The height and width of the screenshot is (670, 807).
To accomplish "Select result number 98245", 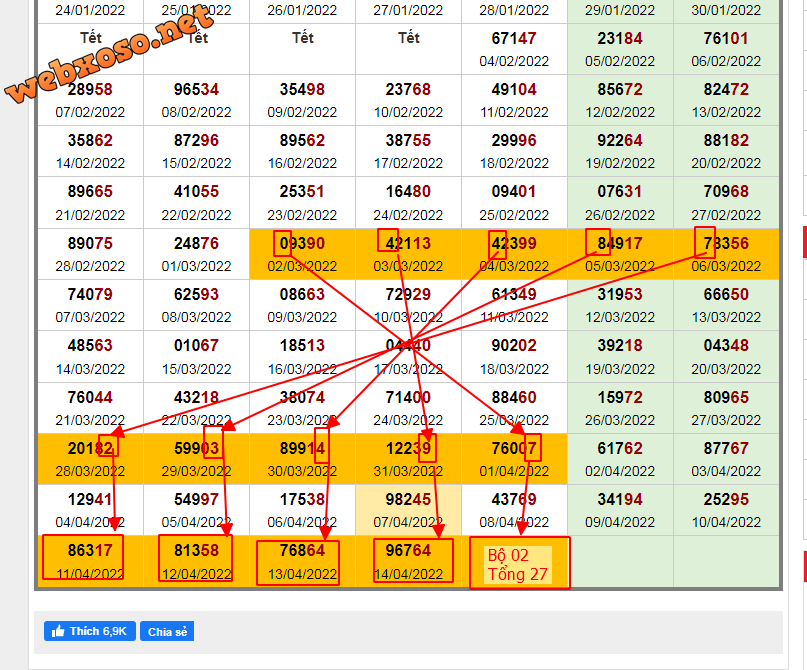I will pos(408,499).
